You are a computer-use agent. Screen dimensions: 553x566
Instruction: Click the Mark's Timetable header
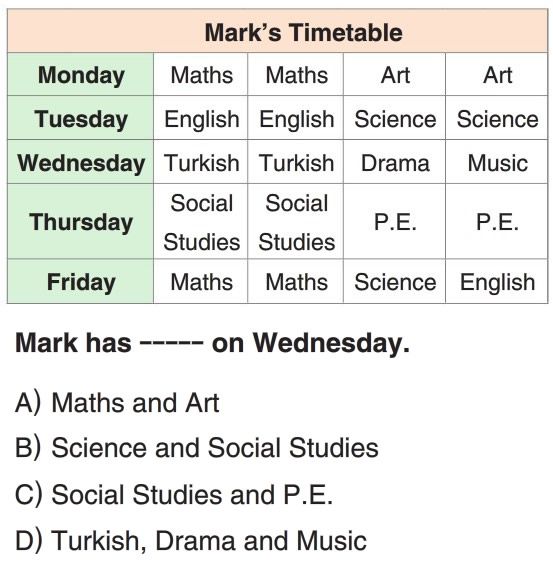(x=277, y=32)
